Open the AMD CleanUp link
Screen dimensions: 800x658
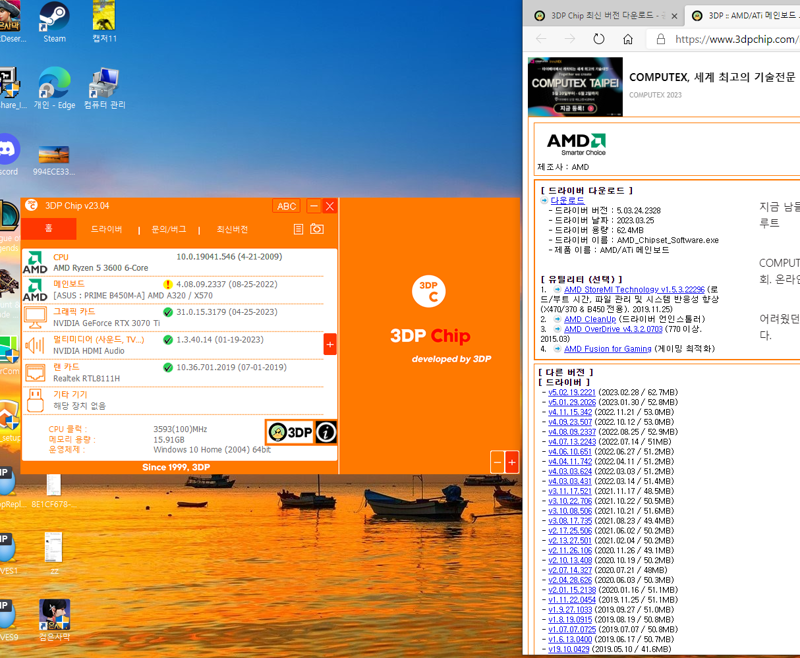590,319
